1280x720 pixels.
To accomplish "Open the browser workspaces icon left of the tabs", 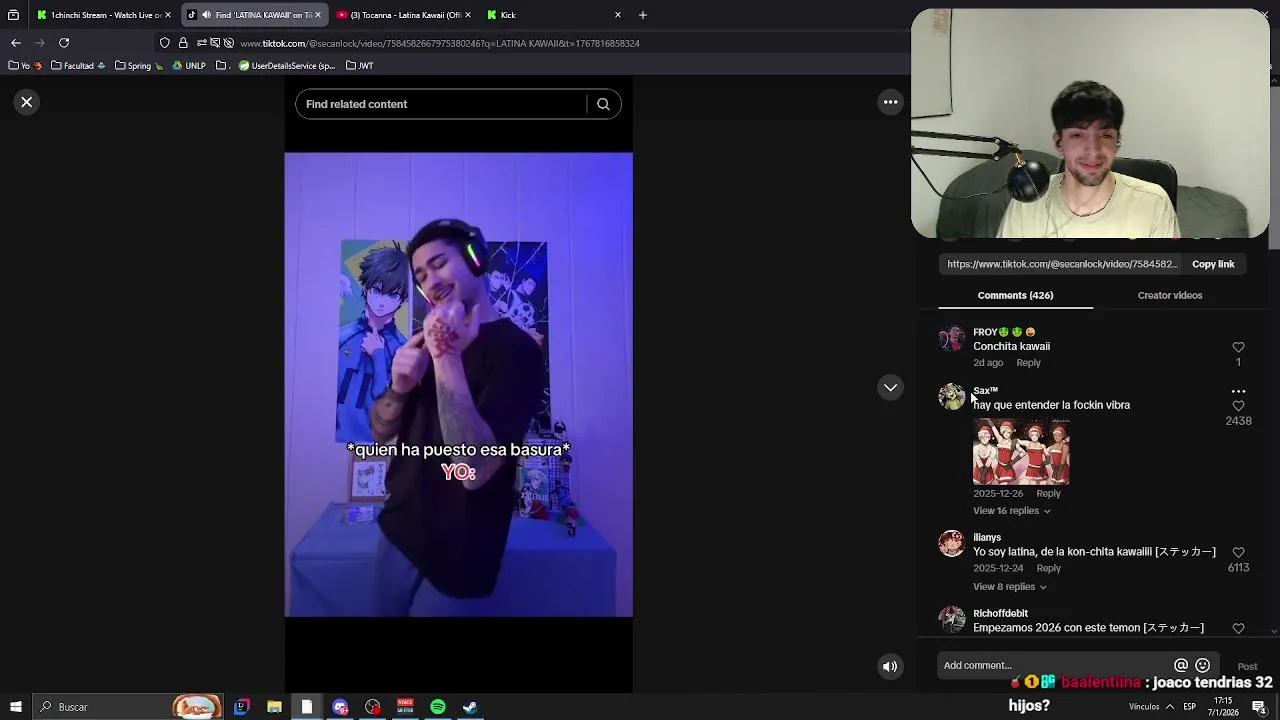I will tap(13, 15).
